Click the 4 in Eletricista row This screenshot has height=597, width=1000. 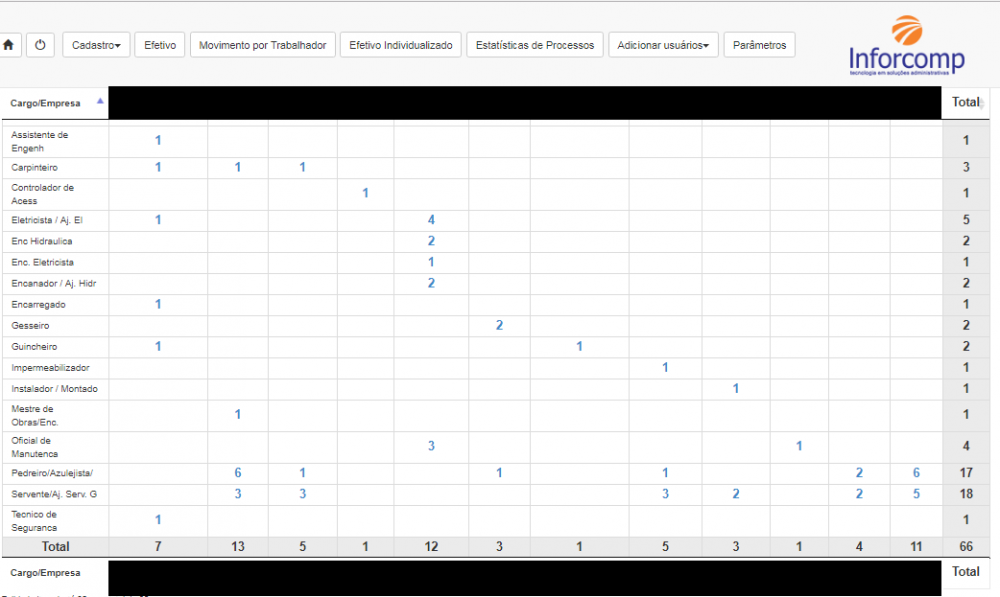[431, 220]
